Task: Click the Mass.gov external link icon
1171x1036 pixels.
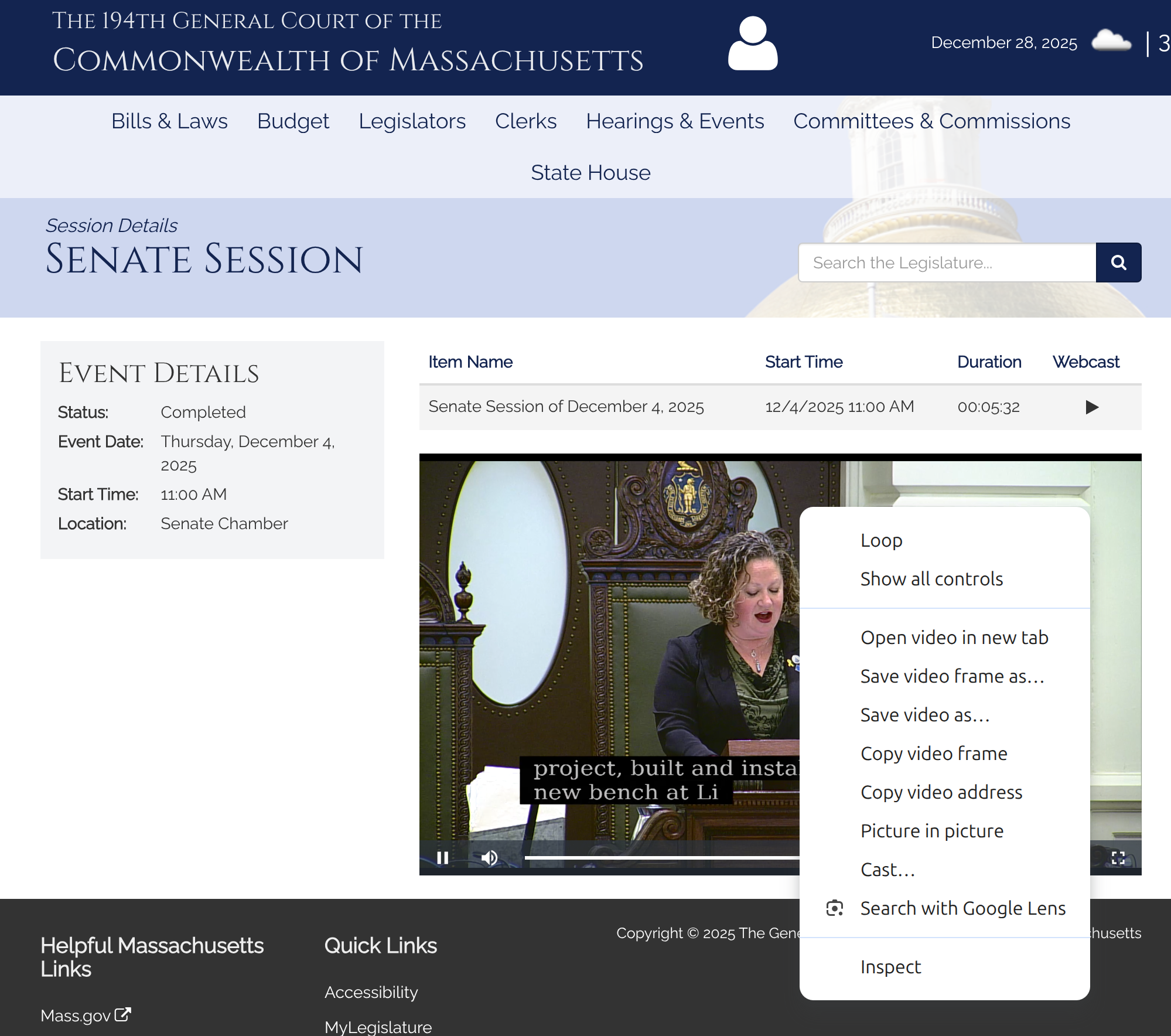Action: coord(122,1014)
